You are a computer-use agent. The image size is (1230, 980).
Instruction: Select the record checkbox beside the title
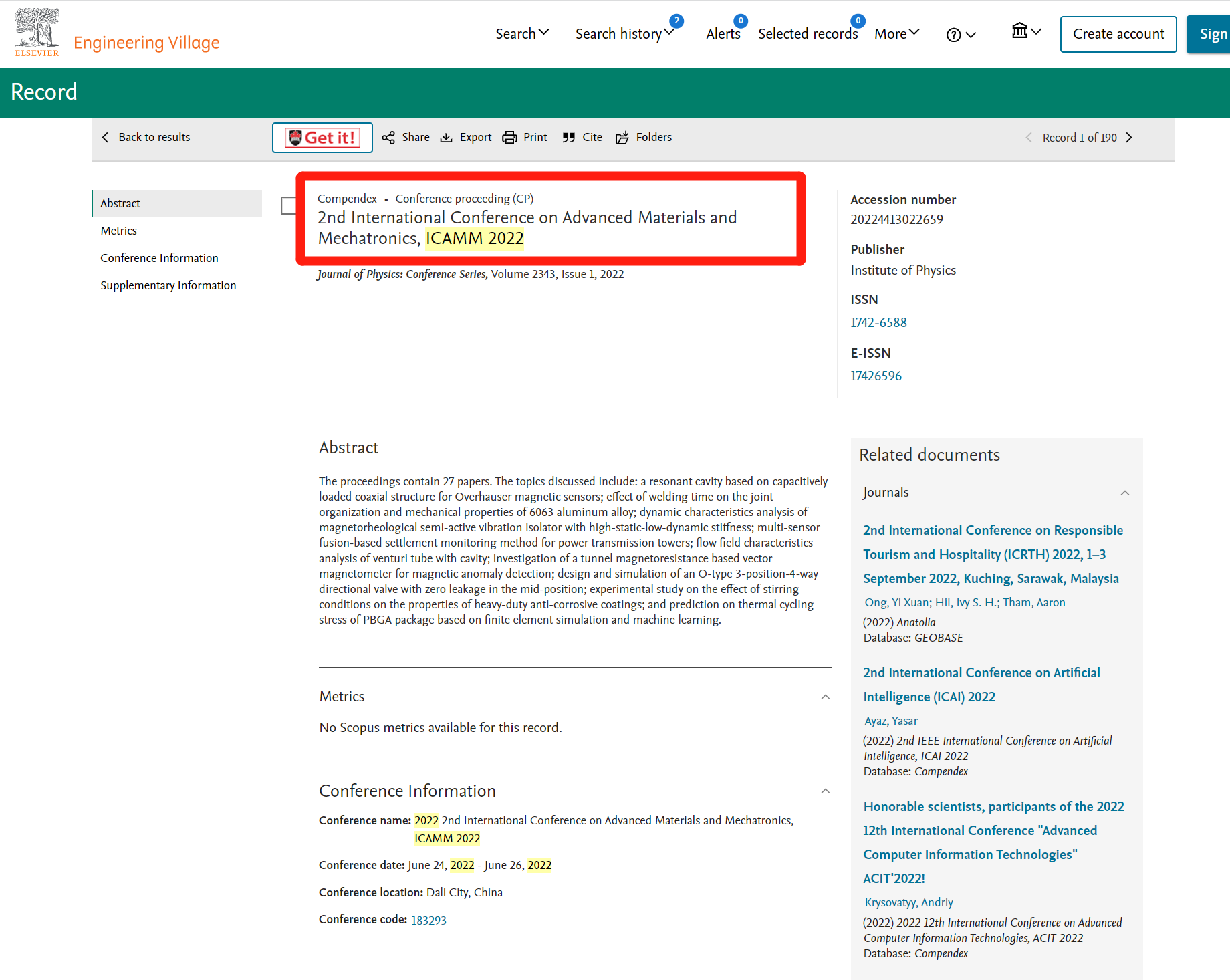tap(289, 205)
